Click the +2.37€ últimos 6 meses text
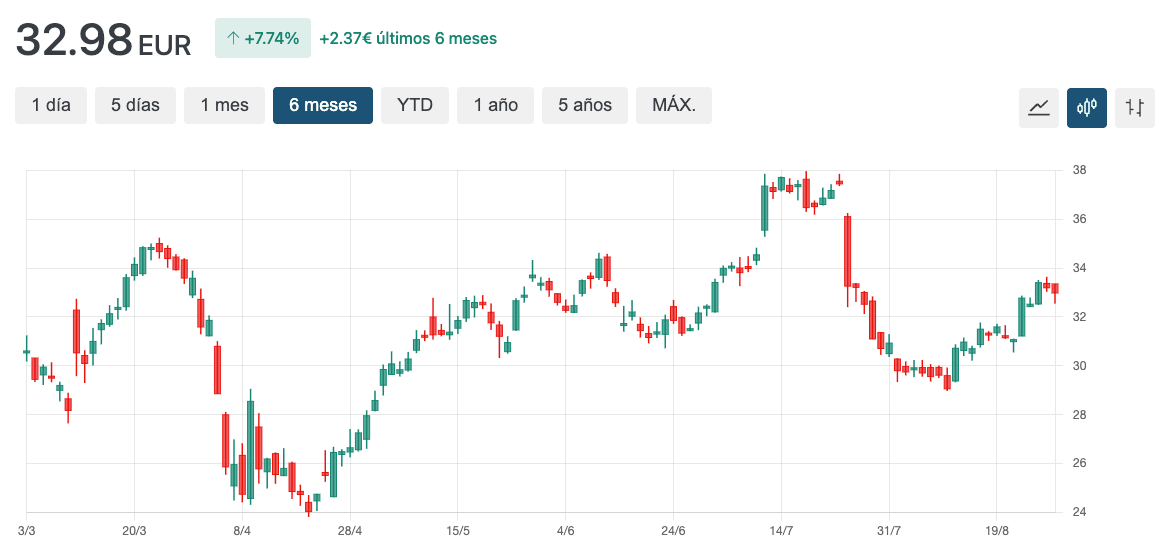Image resolution: width=1167 pixels, height=546 pixels. point(408,39)
